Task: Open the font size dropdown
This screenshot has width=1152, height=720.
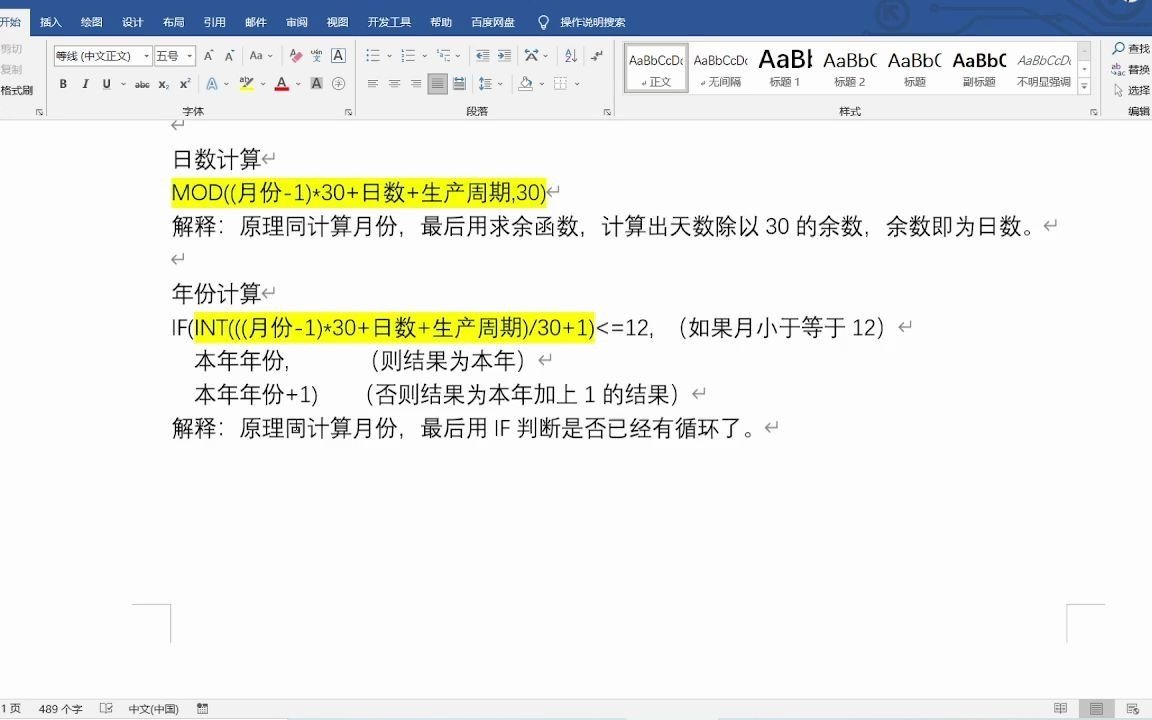Action: pyautogui.click(x=189, y=55)
